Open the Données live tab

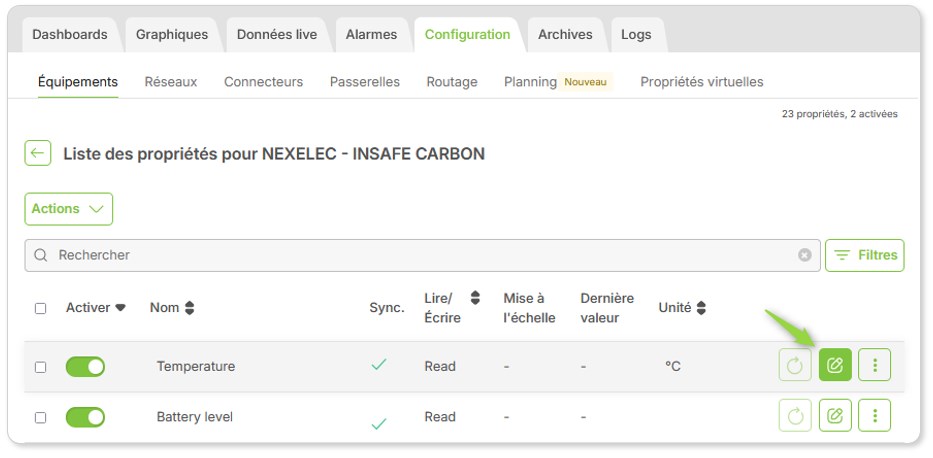click(277, 34)
